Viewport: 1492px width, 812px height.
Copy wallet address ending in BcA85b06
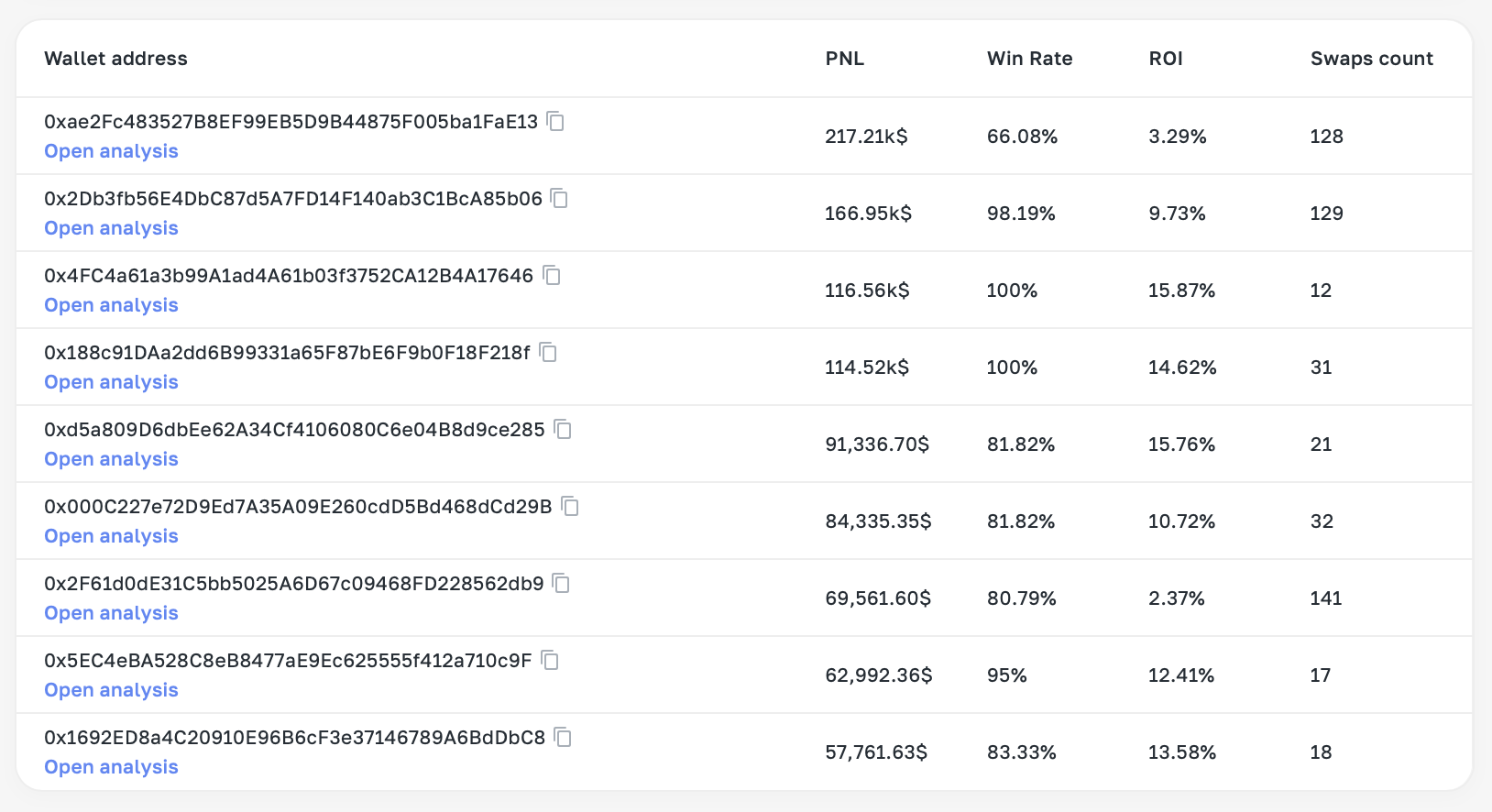[x=560, y=198]
